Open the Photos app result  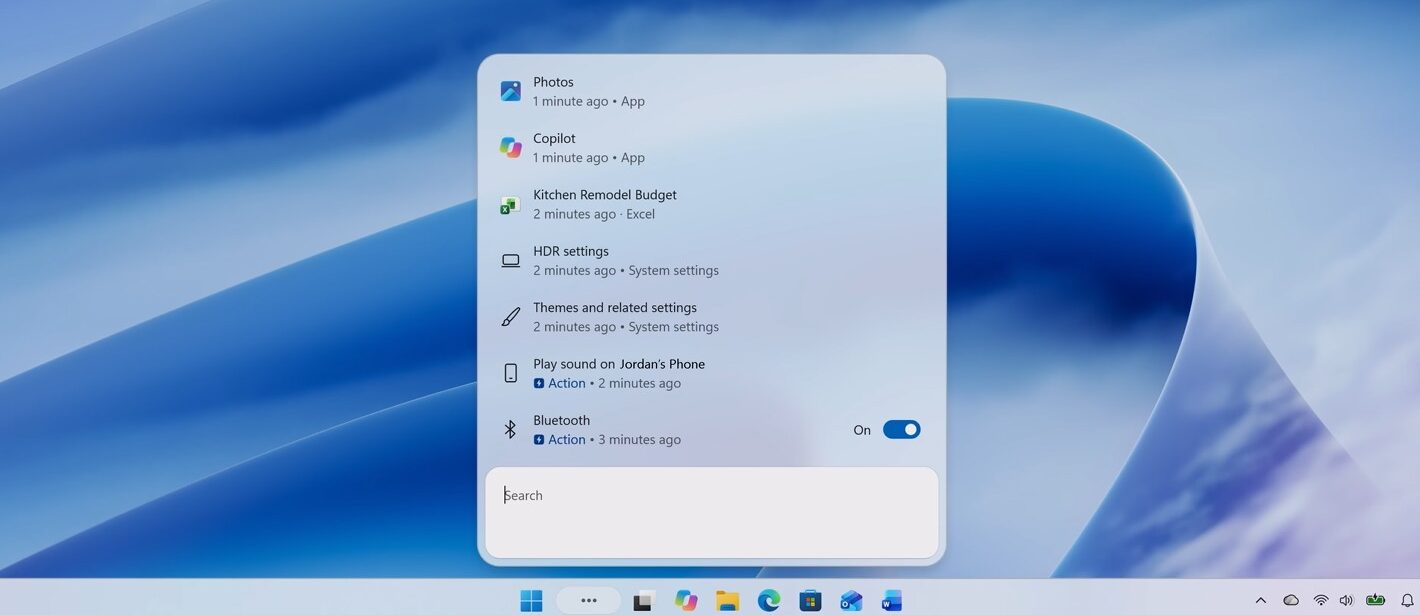coord(711,91)
